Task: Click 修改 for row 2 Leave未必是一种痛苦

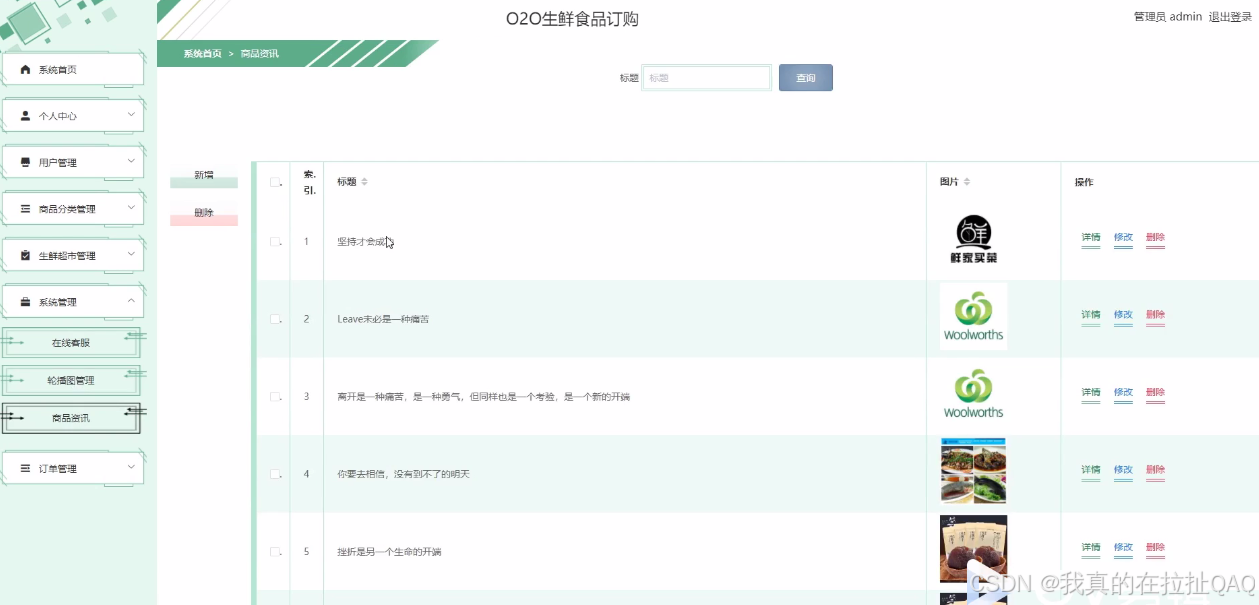Action: click(x=1123, y=315)
